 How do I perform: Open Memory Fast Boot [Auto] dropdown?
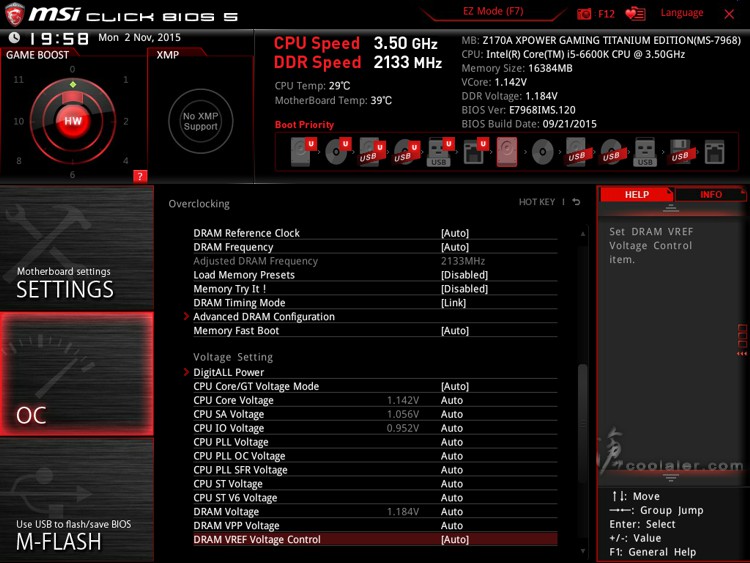coord(454,331)
